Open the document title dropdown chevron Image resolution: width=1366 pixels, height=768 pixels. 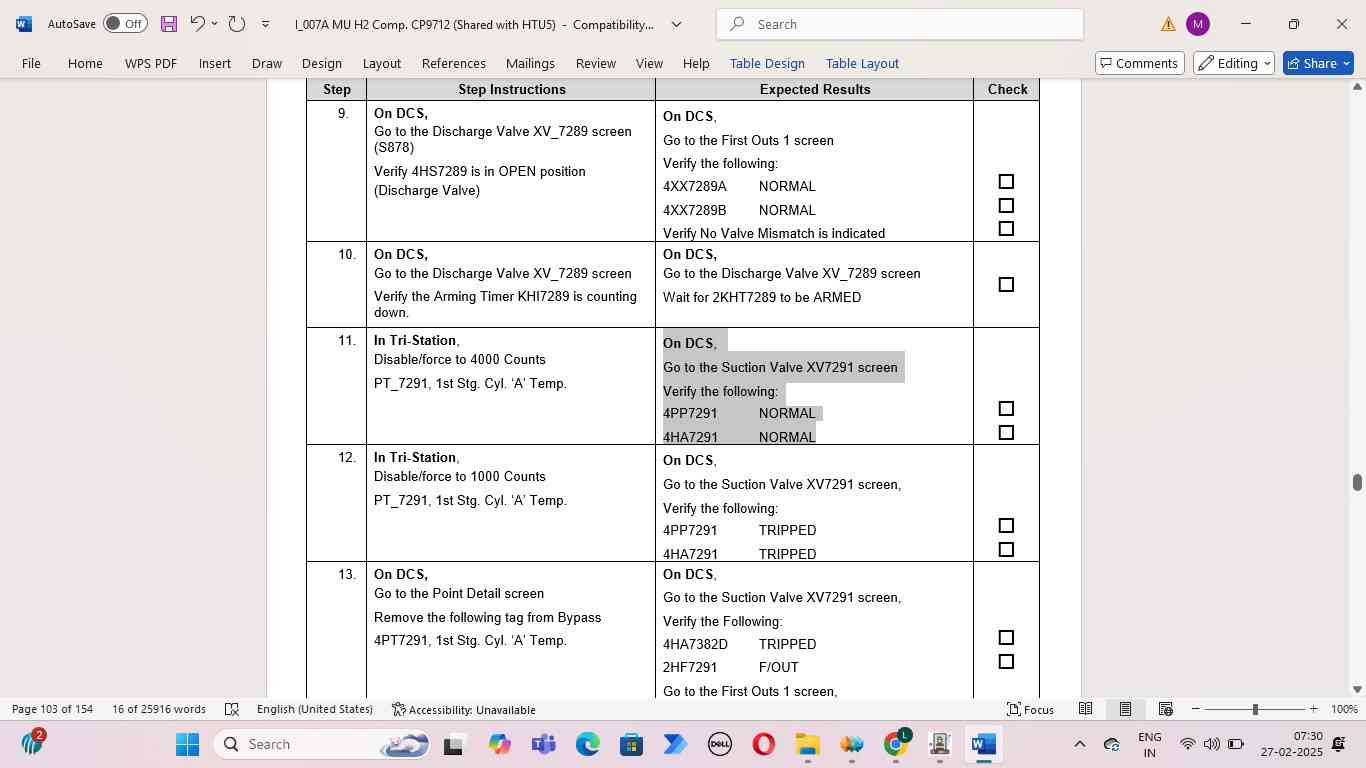676,24
